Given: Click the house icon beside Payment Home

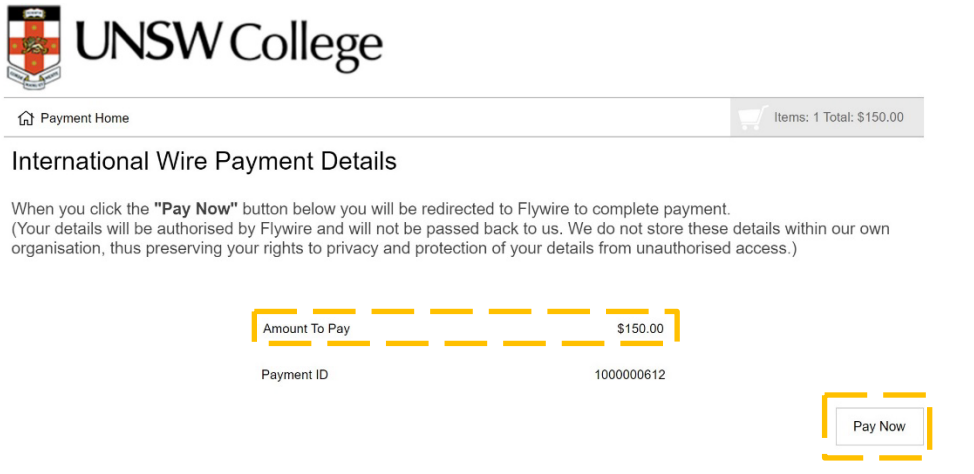Looking at the screenshot, I should coord(26,118).
